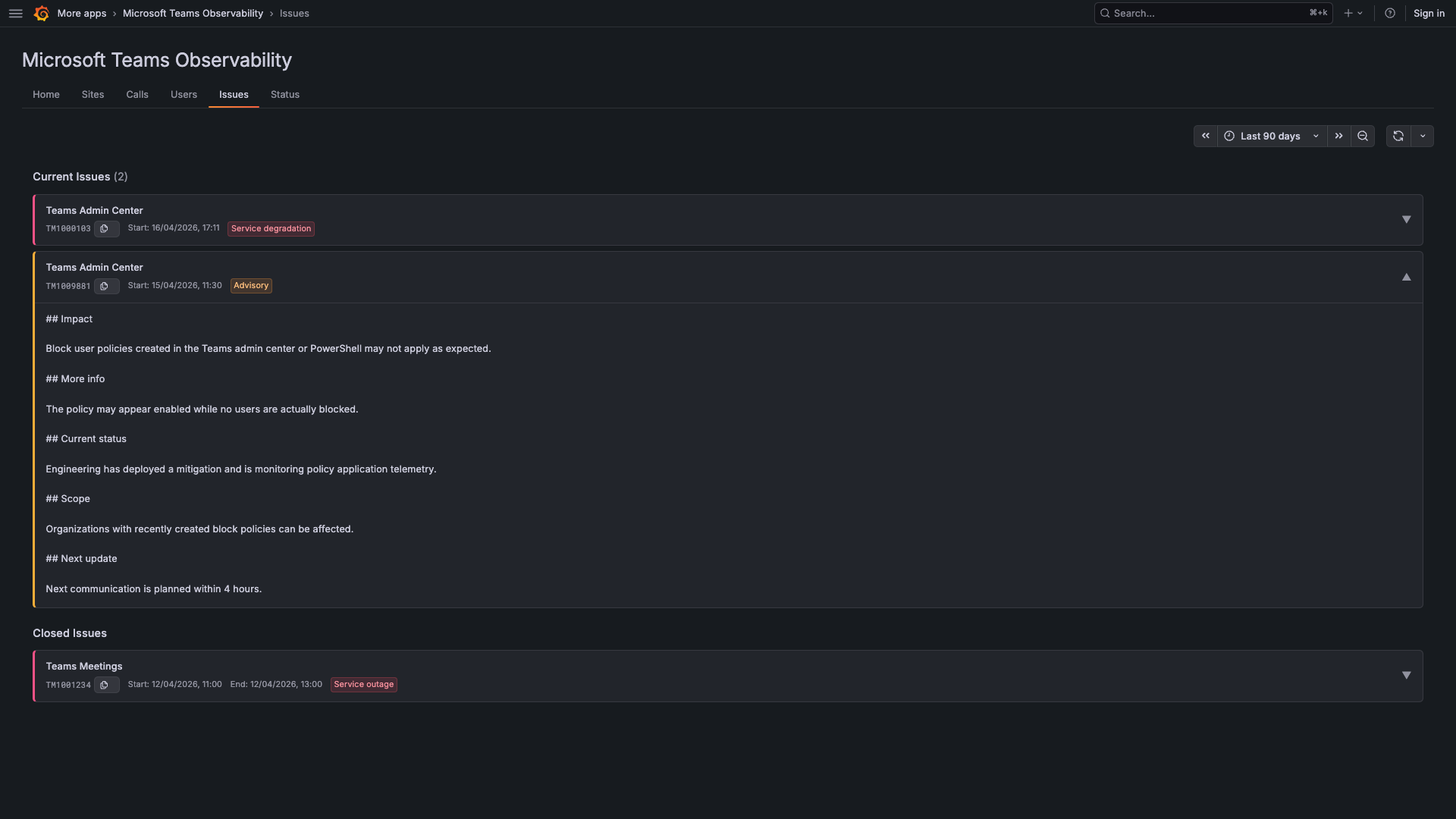1456x819 pixels.
Task: Switch to the Calls tab
Action: click(137, 94)
